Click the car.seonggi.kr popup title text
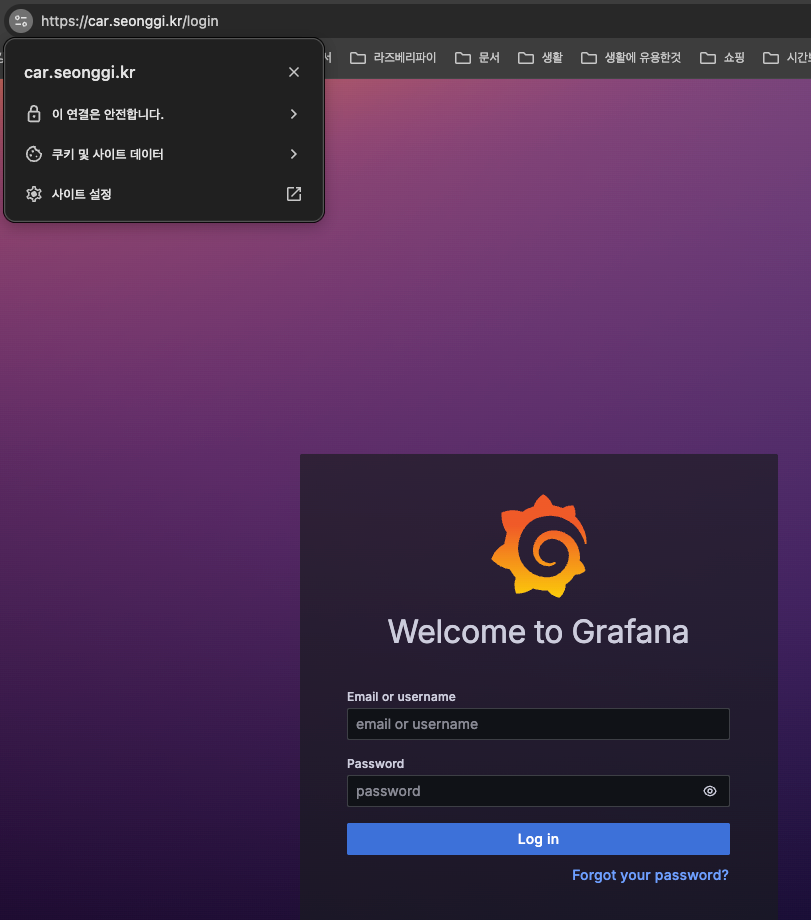Screen dimensions: 811x920 (x=80, y=72)
